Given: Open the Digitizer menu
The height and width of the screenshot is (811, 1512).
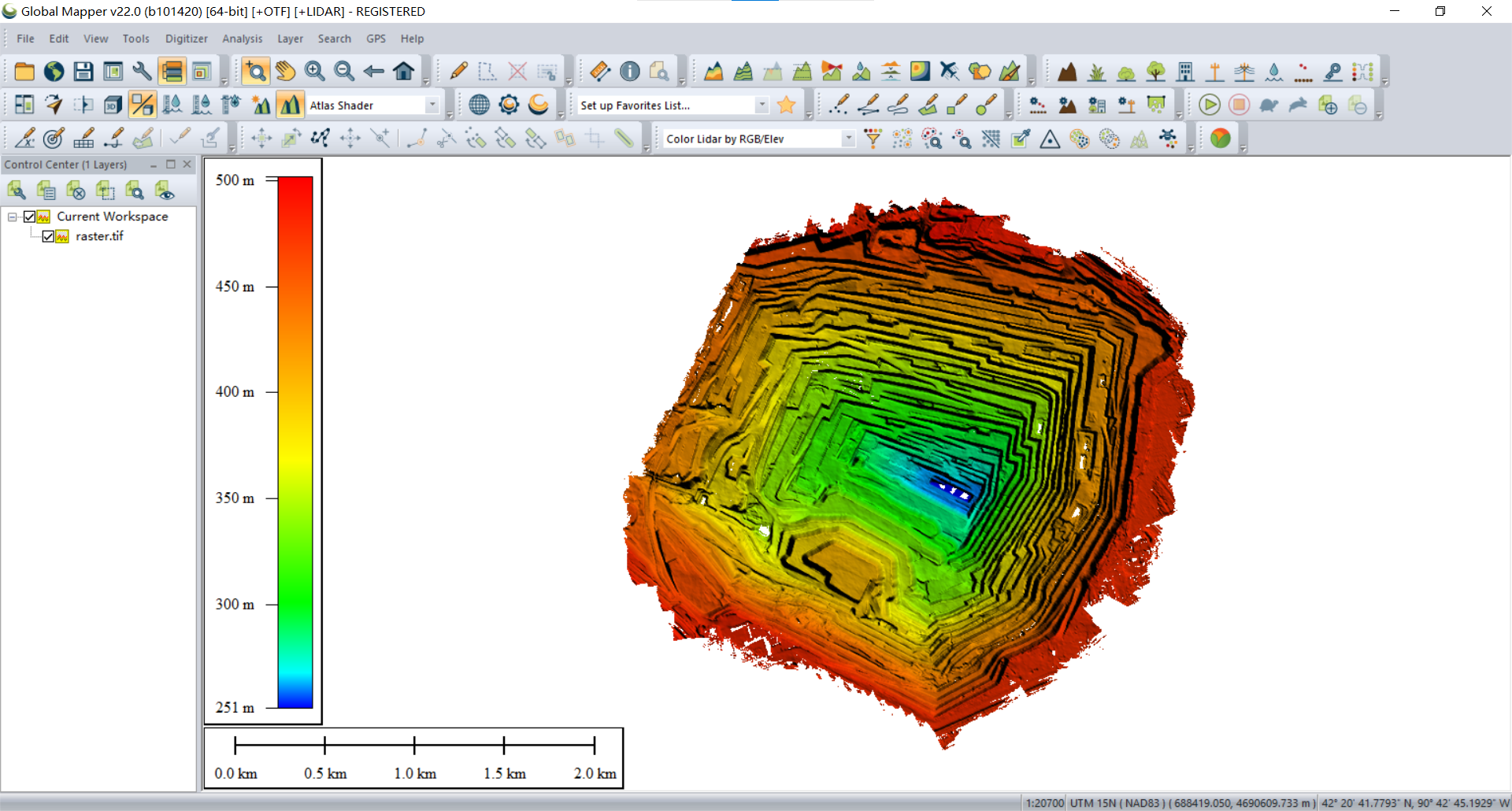Looking at the screenshot, I should pos(187,39).
